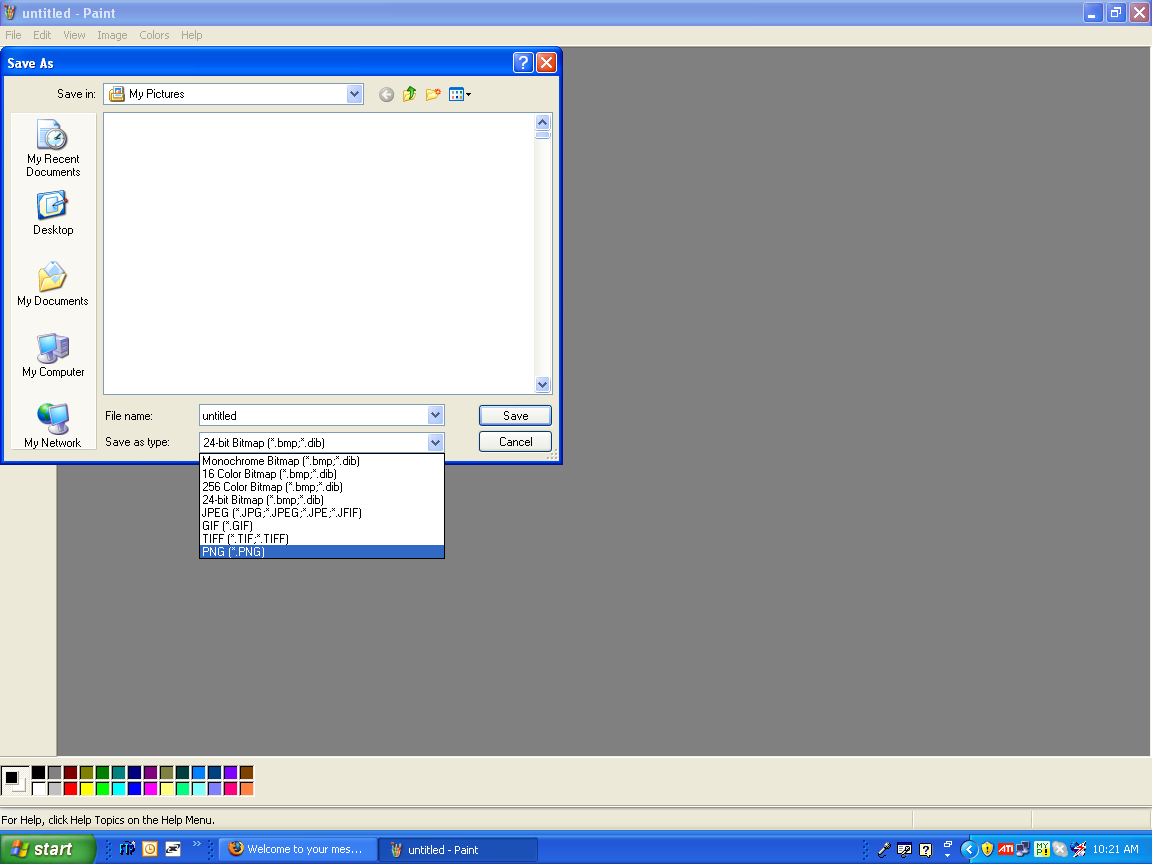
Task: Open My Recent Documents in the places bar
Action: pos(53,148)
